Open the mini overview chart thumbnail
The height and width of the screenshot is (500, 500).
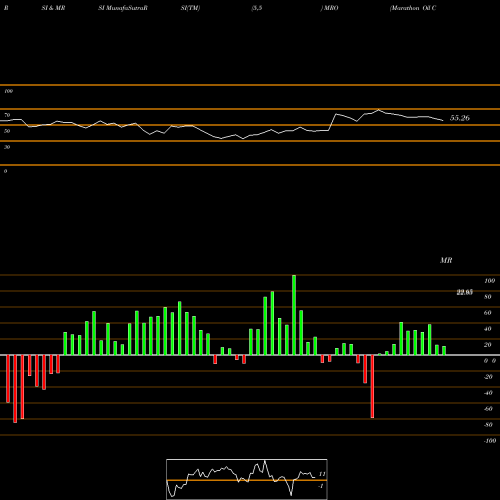click(x=247, y=479)
